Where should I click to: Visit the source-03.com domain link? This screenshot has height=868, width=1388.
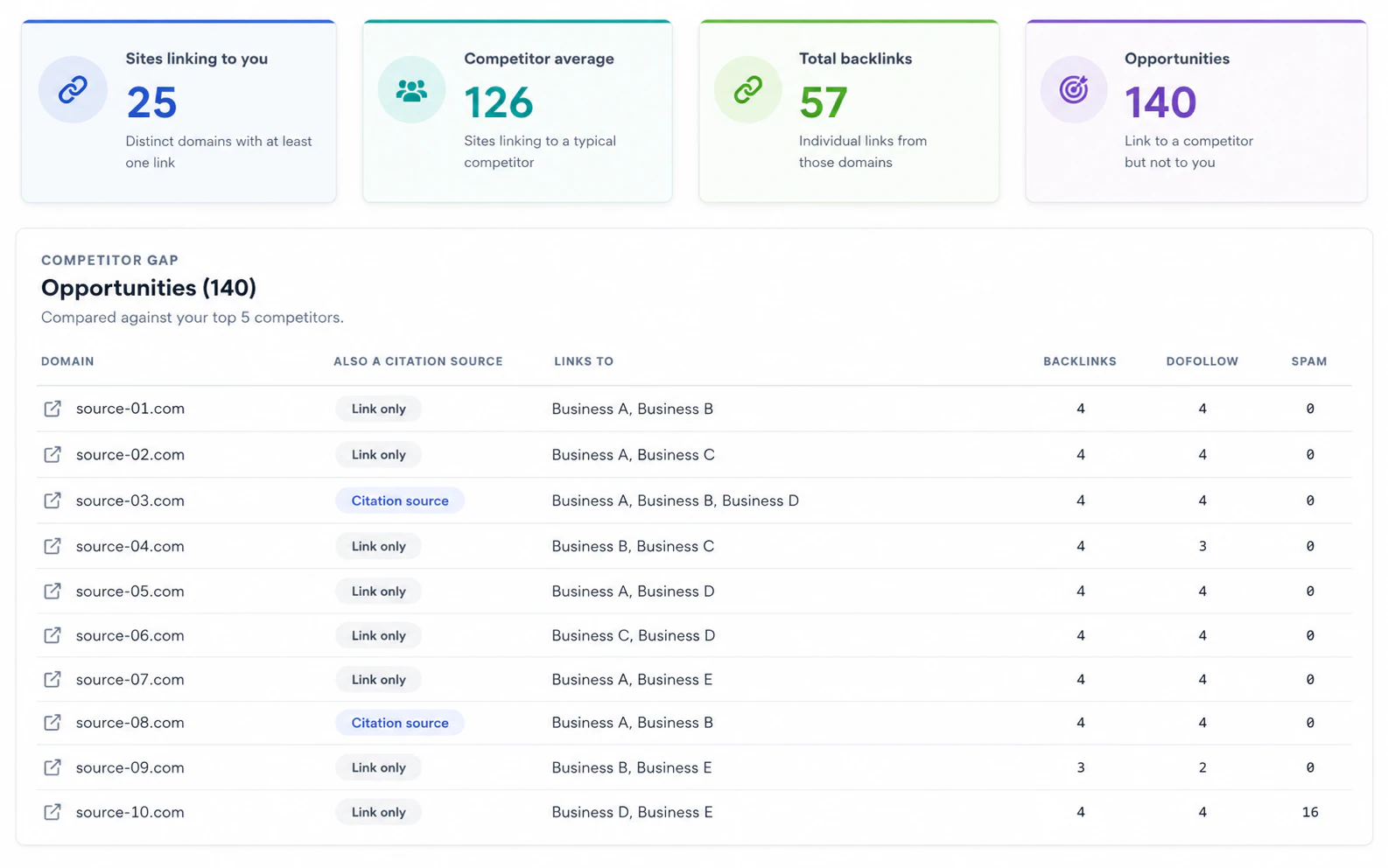click(x=130, y=500)
